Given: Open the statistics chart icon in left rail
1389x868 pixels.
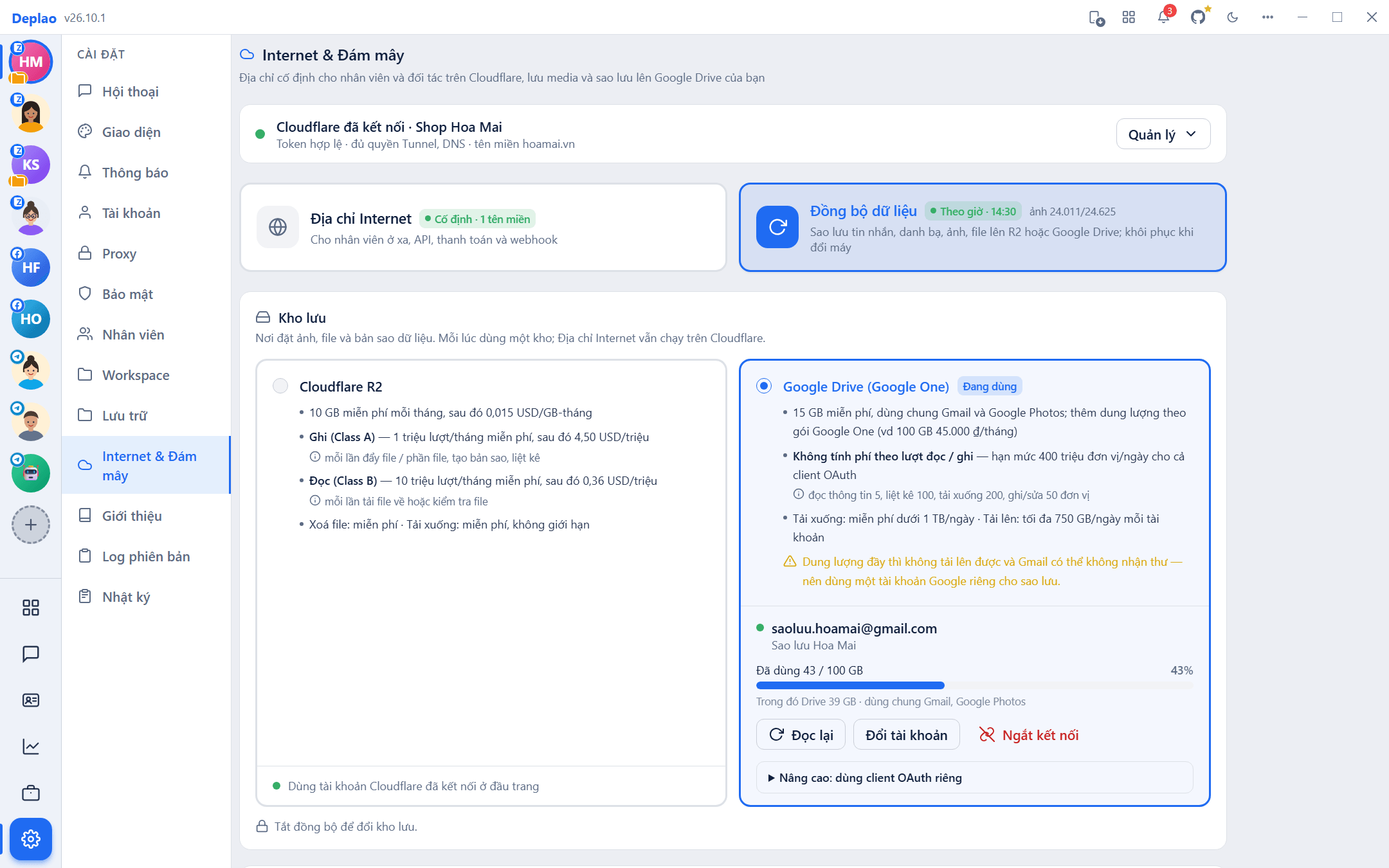Looking at the screenshot, I should [31, 746].
